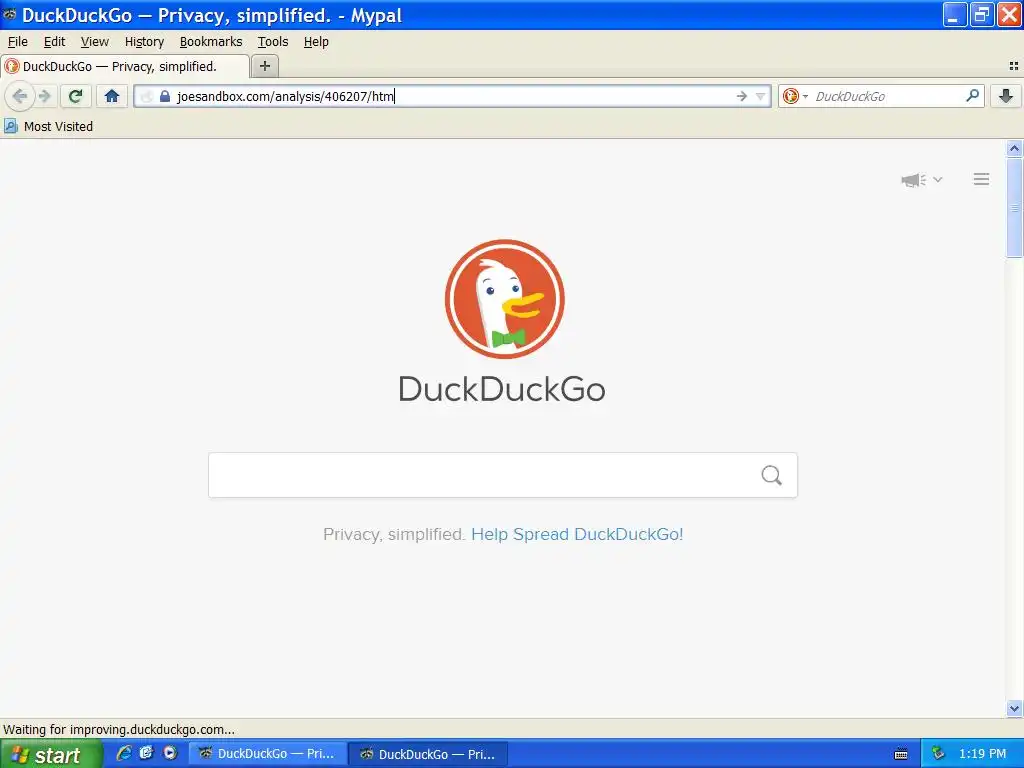Click the lock icon in the address bar

point(165,97)
